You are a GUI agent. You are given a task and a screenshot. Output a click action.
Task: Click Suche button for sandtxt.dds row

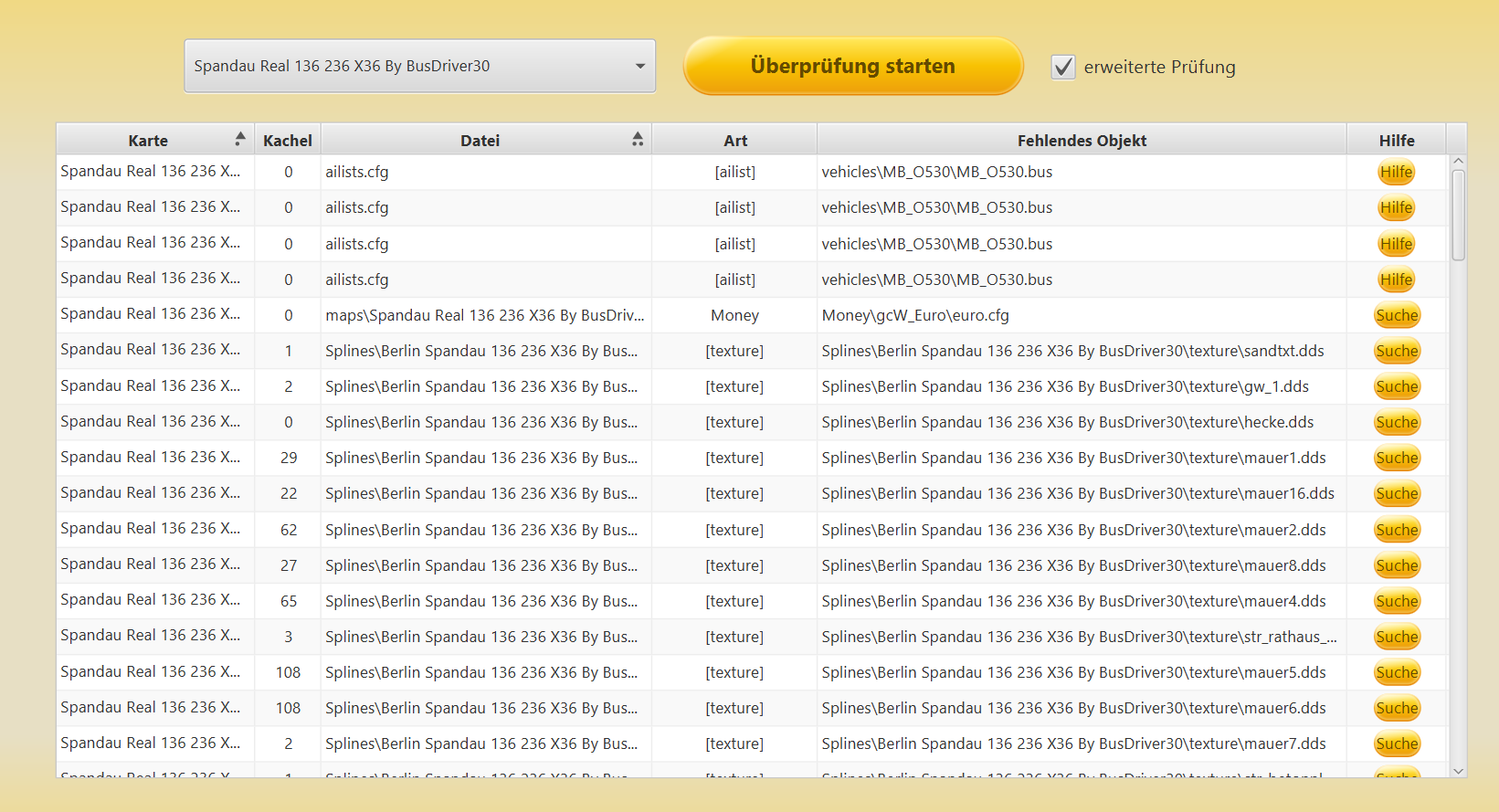(x=1396, y=351)
